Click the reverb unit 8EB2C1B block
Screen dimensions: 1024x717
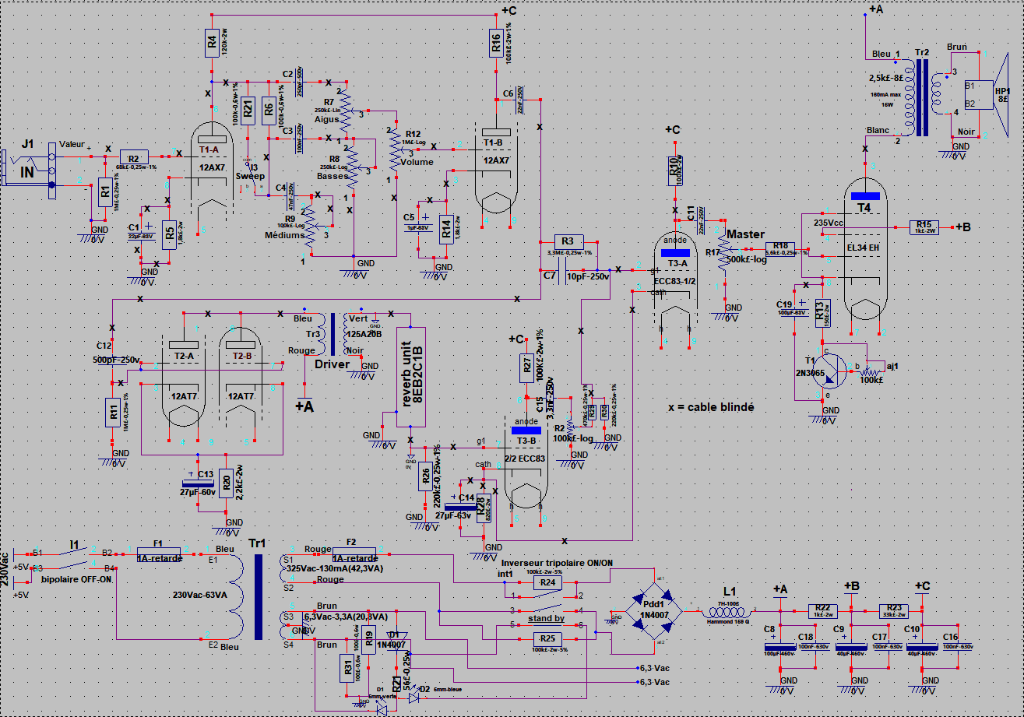405,377
